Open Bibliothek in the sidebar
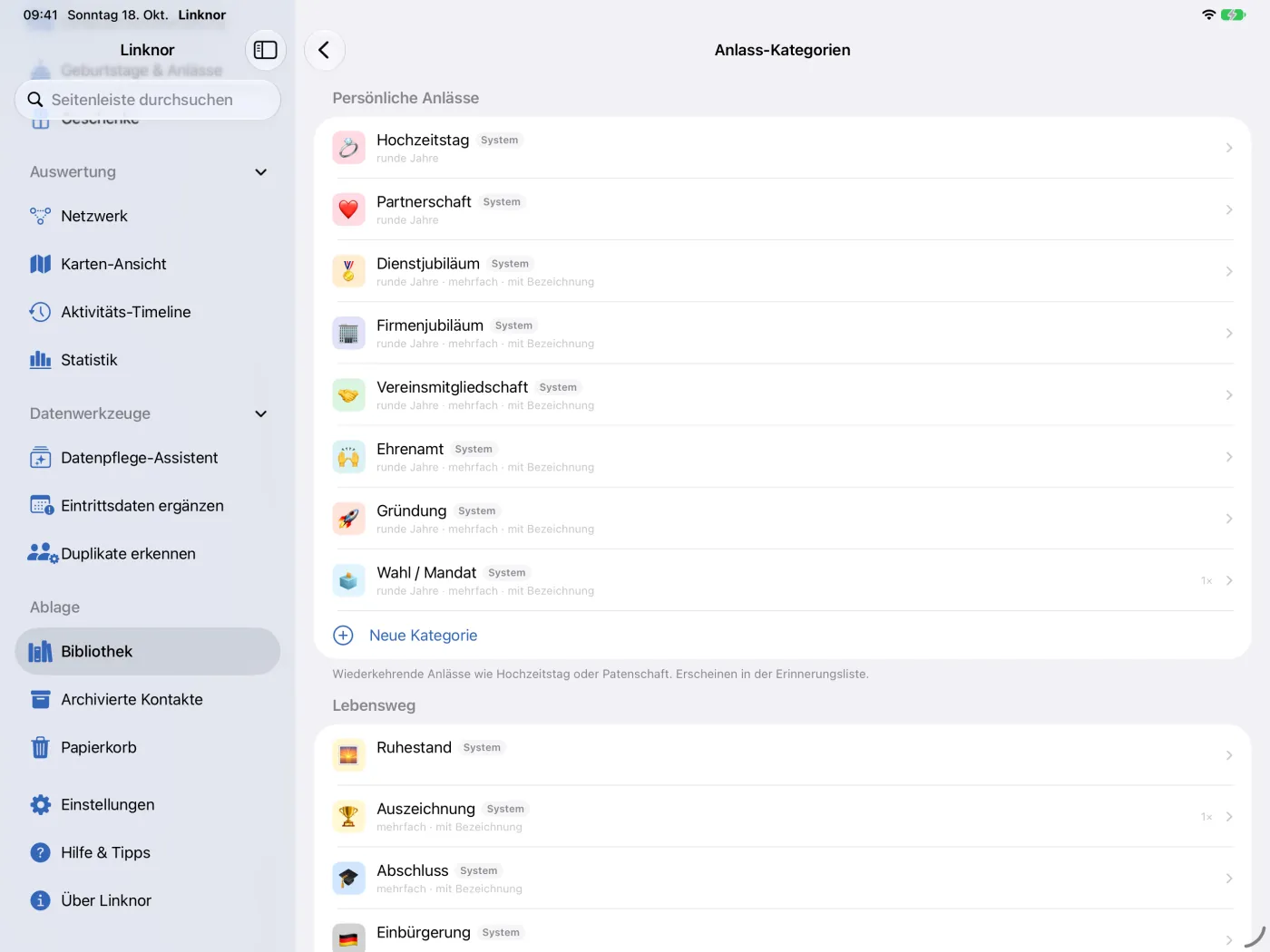Screen dimensions: 1270x952 click(x=148, y=652)
